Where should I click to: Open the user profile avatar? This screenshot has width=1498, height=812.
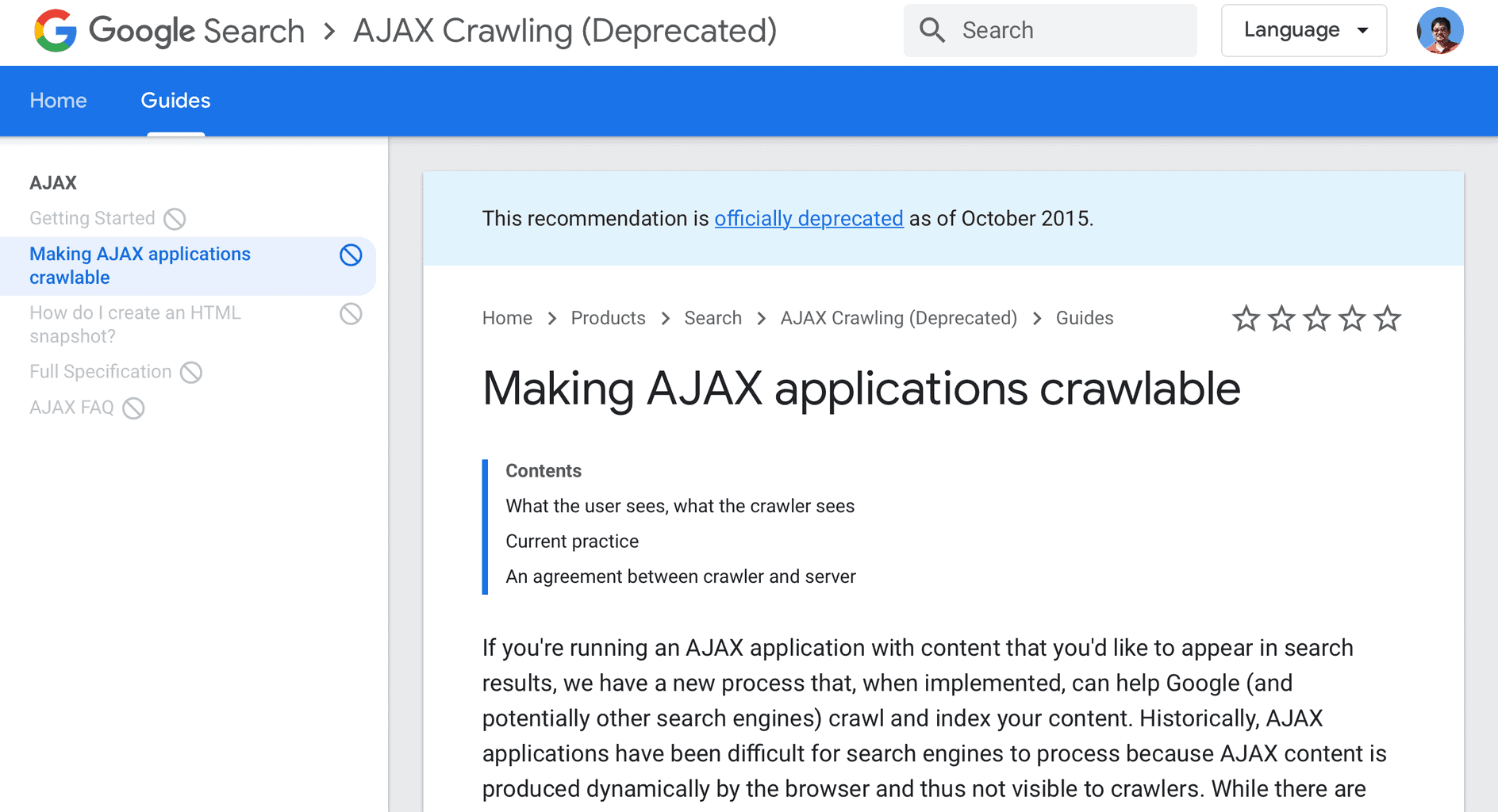1440,30
